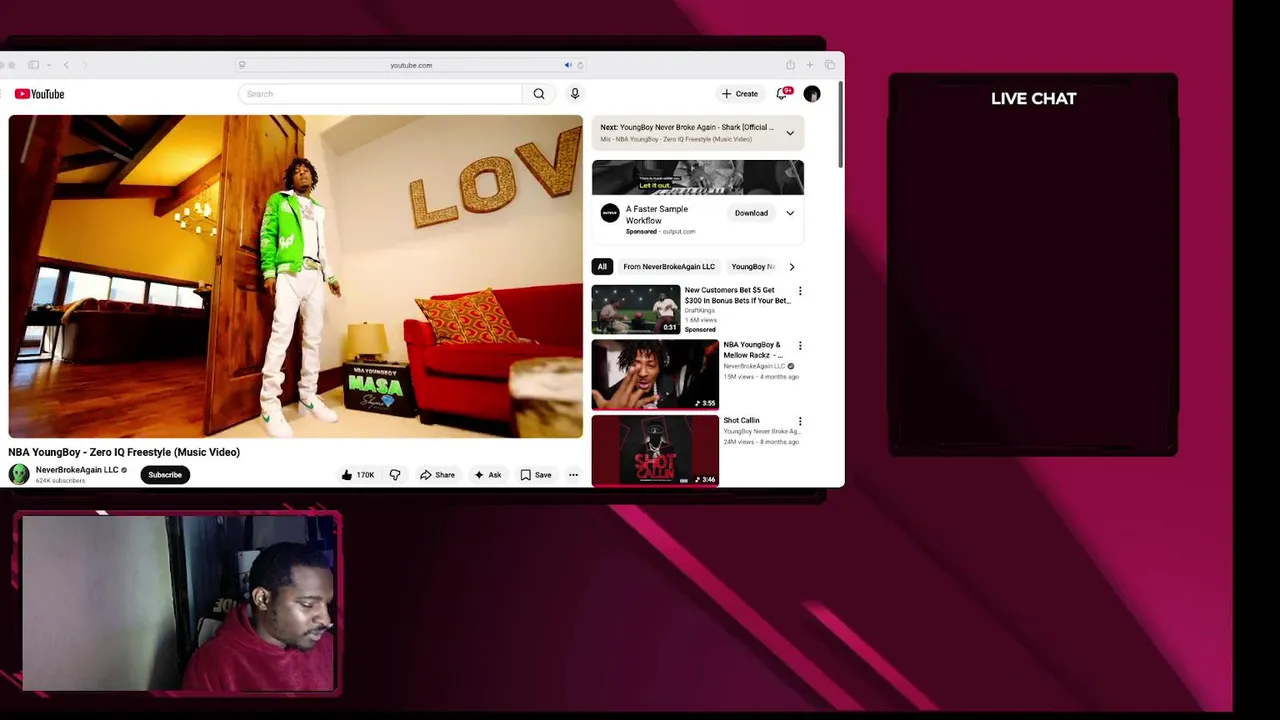Image resolution: width=1280 pixels, height=720 pixels.
Task: Click the NBA YoungBoy & Mellow Rackz title
Action: click(x=754, y=350)
